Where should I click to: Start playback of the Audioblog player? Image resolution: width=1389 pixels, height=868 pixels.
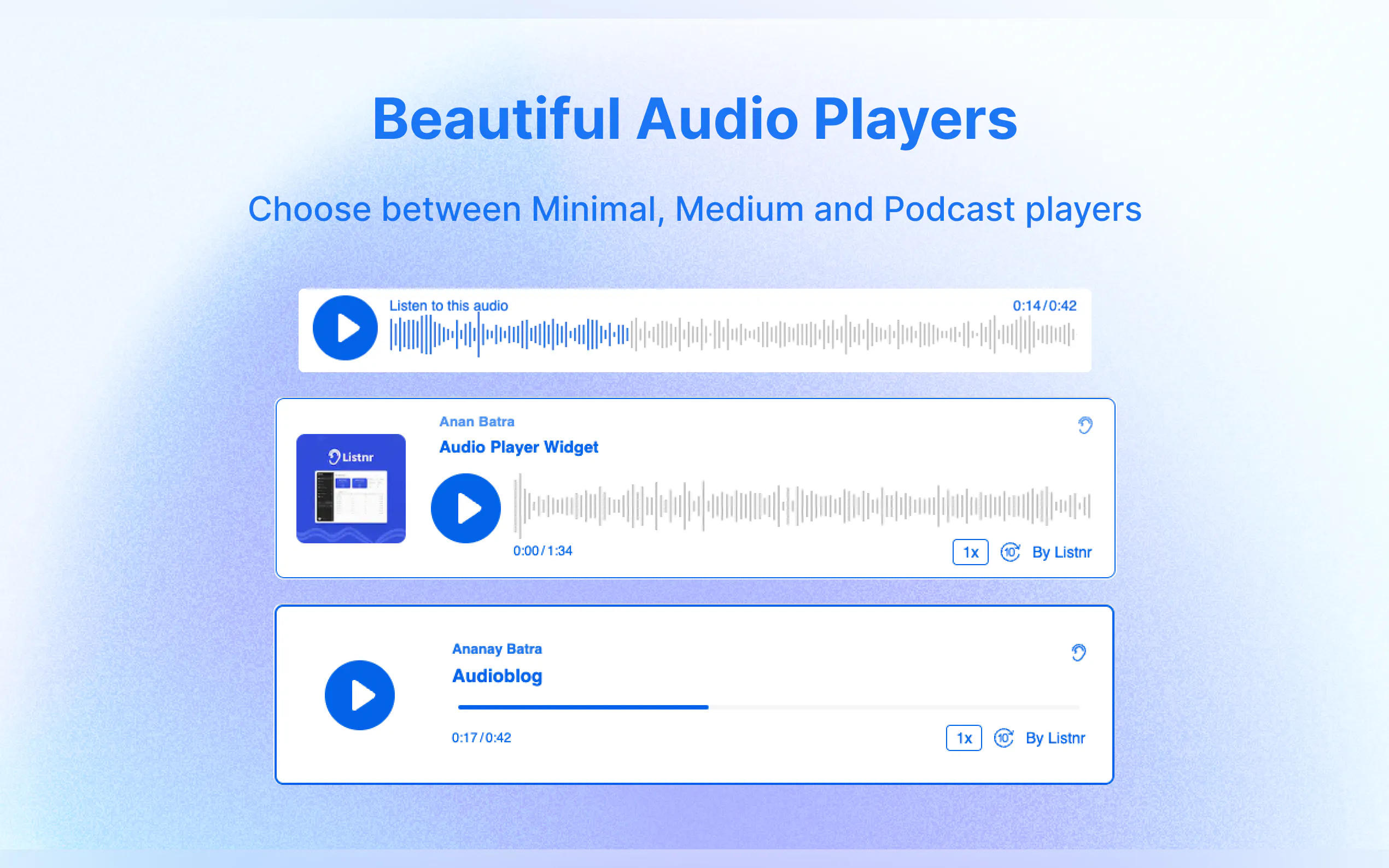(359, 695)
